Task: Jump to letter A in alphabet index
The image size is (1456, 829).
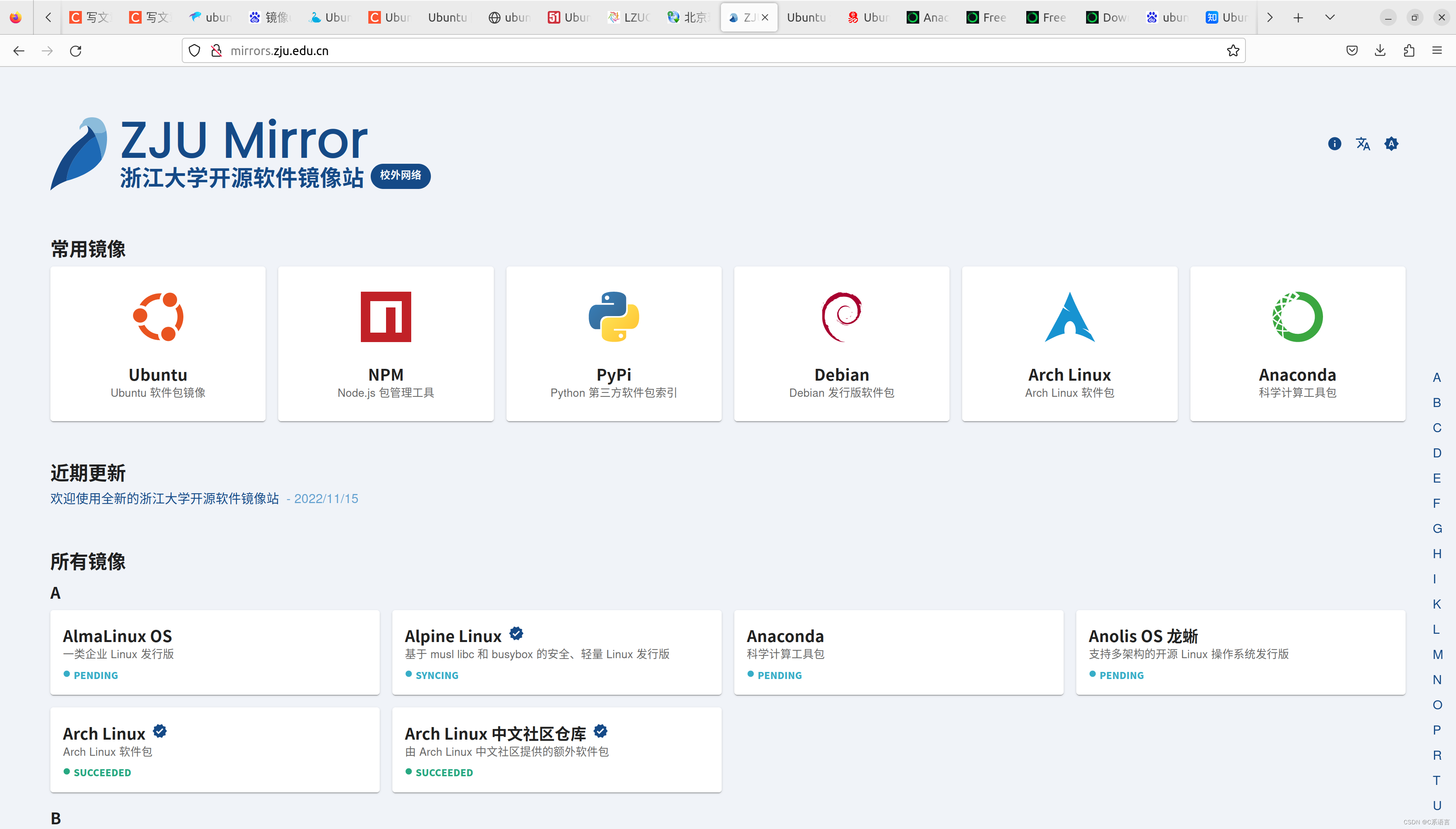Action: (x=1437, y=377)
